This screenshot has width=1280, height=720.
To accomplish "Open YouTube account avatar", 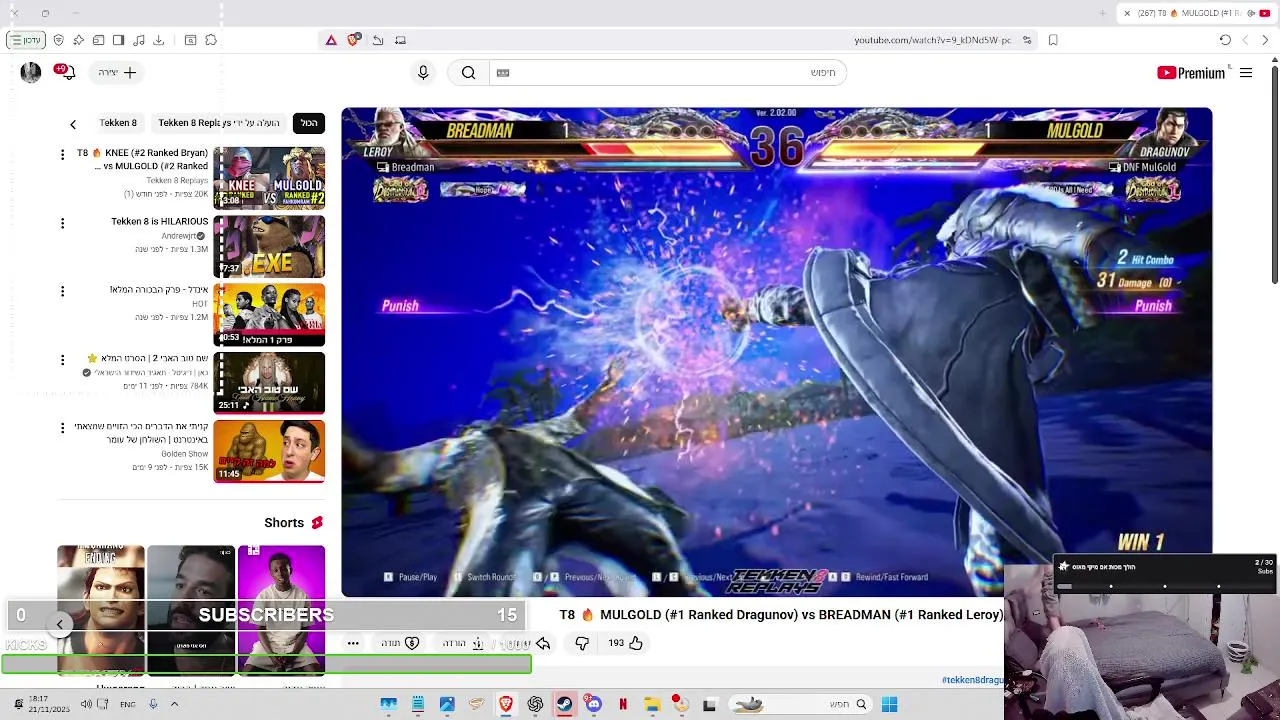I will point(31,72).
